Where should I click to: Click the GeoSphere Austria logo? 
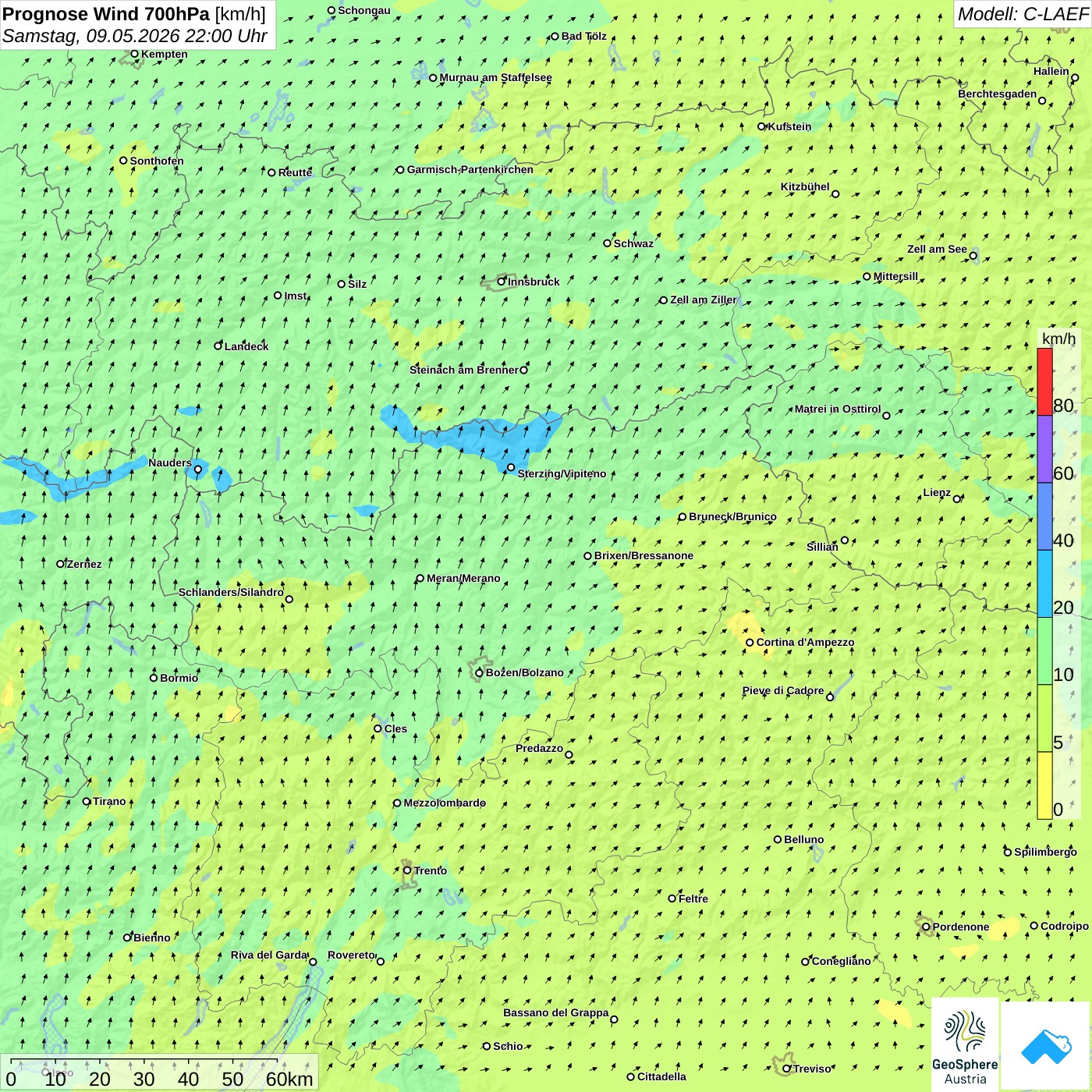pos(965,1044)
